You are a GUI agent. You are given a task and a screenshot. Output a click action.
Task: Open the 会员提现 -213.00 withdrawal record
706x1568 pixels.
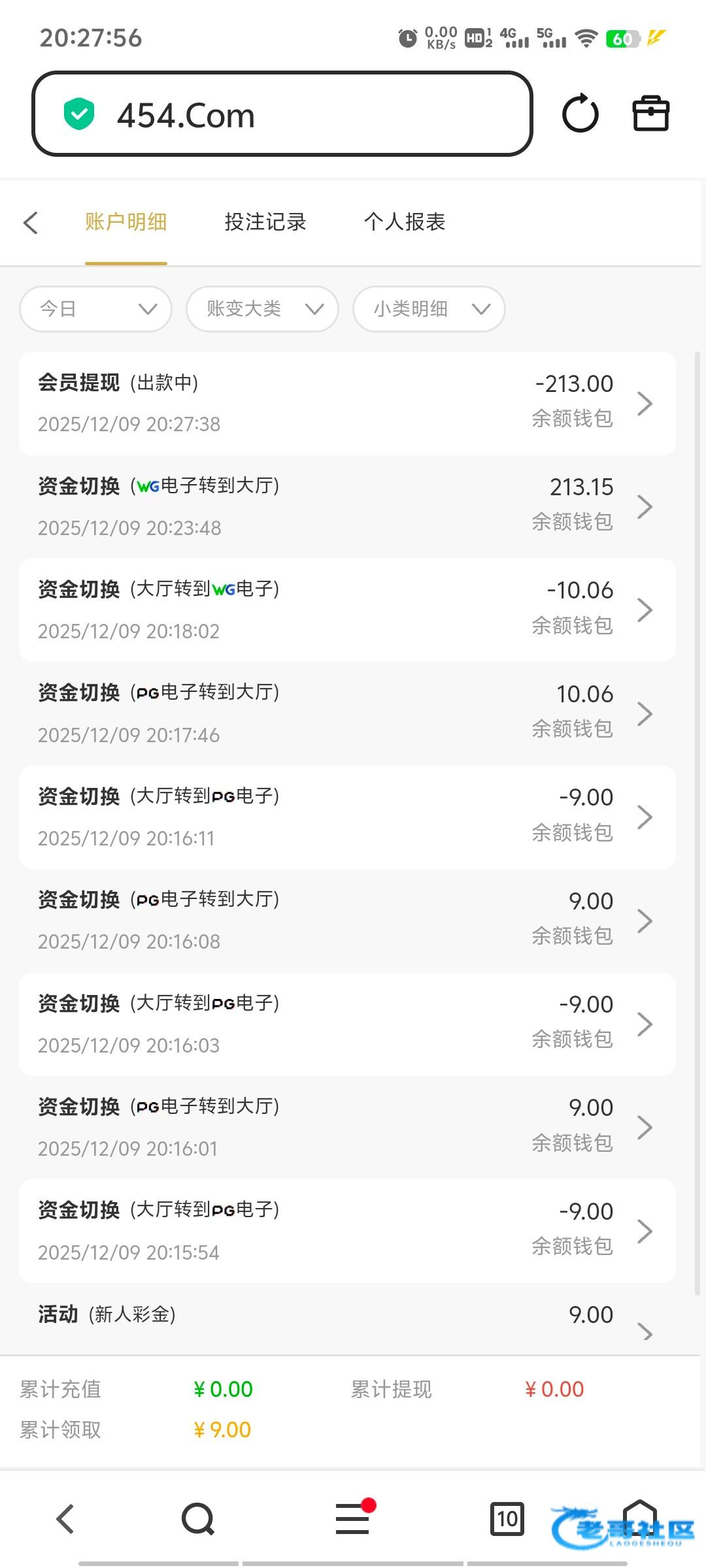346,403
